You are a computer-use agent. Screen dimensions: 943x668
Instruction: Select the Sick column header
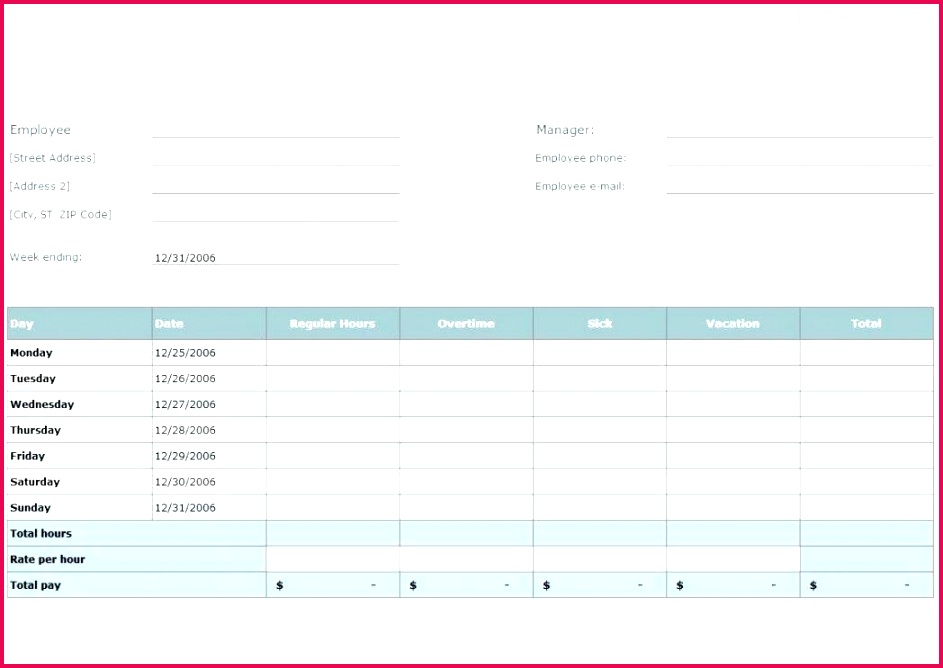pyautogui.click(x=600, y=323)
